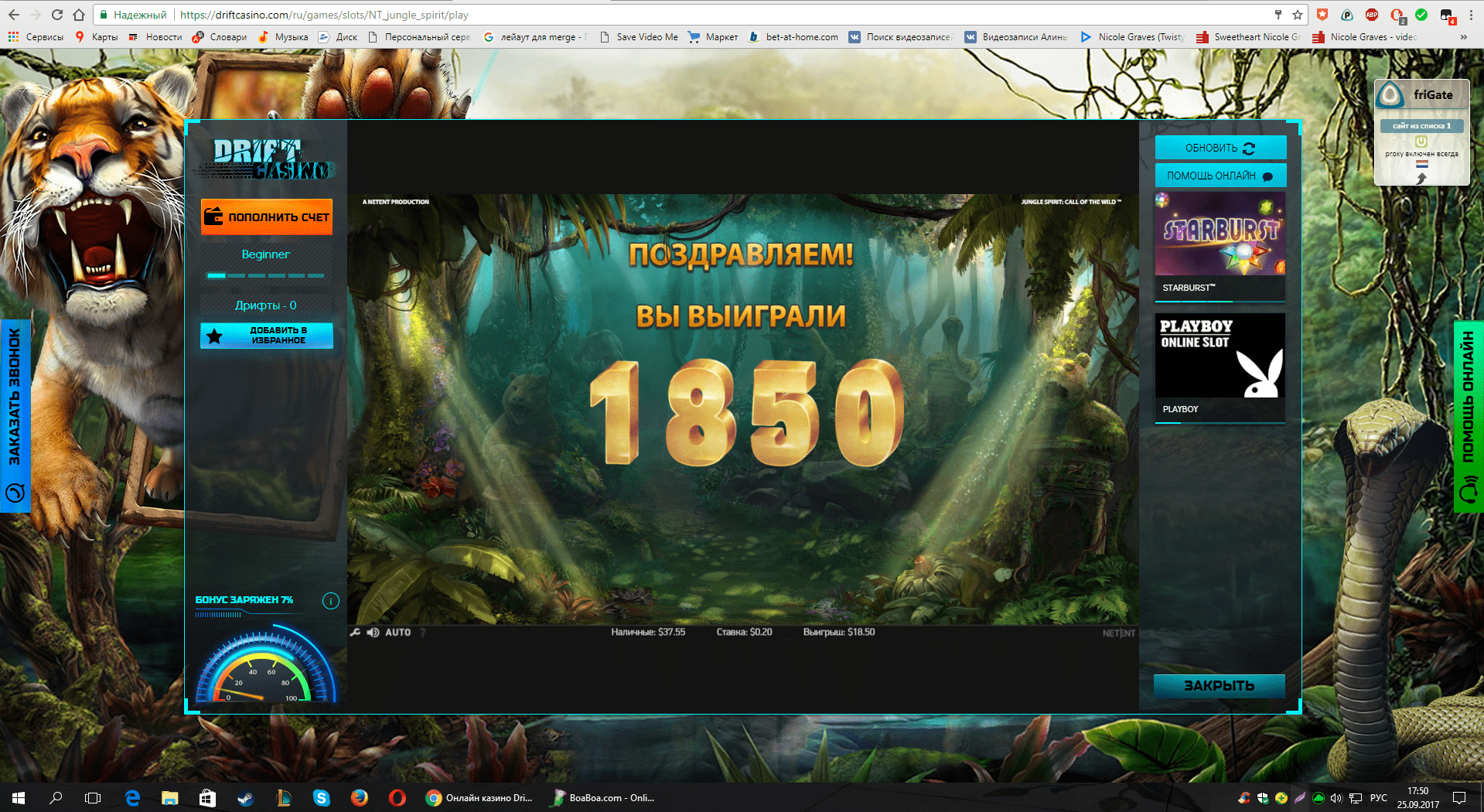The image size is (1484, 812).
Task: Open the game help question mark
Action: (x=423, y=633)
